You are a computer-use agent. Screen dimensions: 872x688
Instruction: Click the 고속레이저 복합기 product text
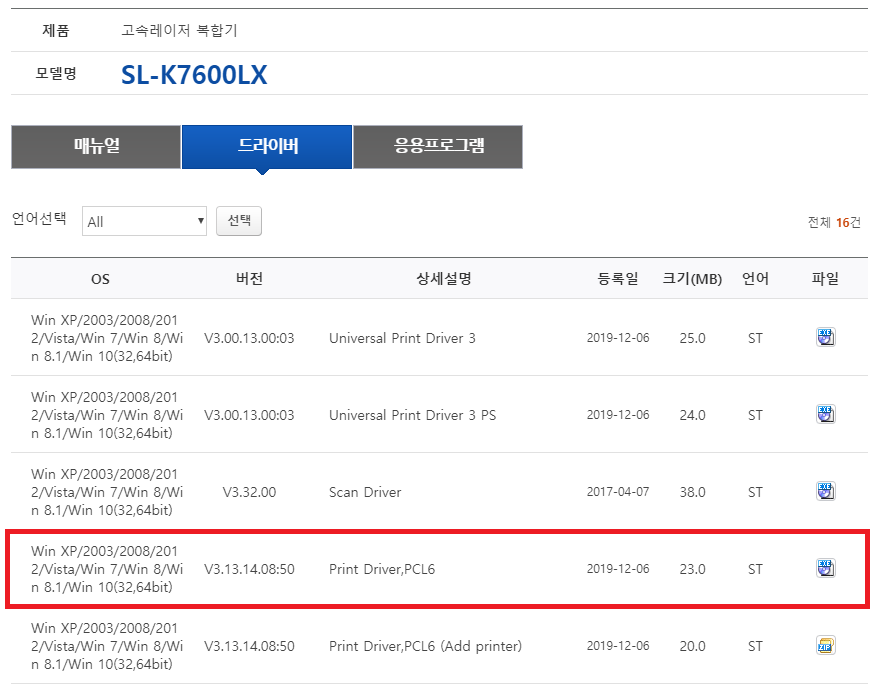point(179,30)
